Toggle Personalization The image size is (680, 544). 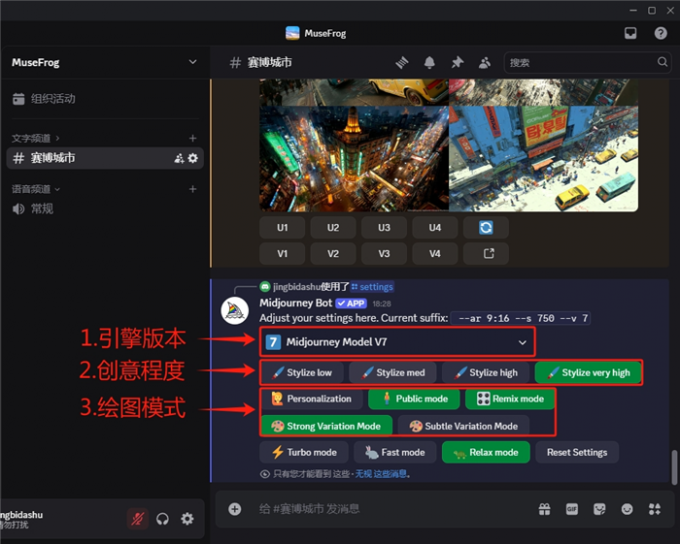point(312,399)
